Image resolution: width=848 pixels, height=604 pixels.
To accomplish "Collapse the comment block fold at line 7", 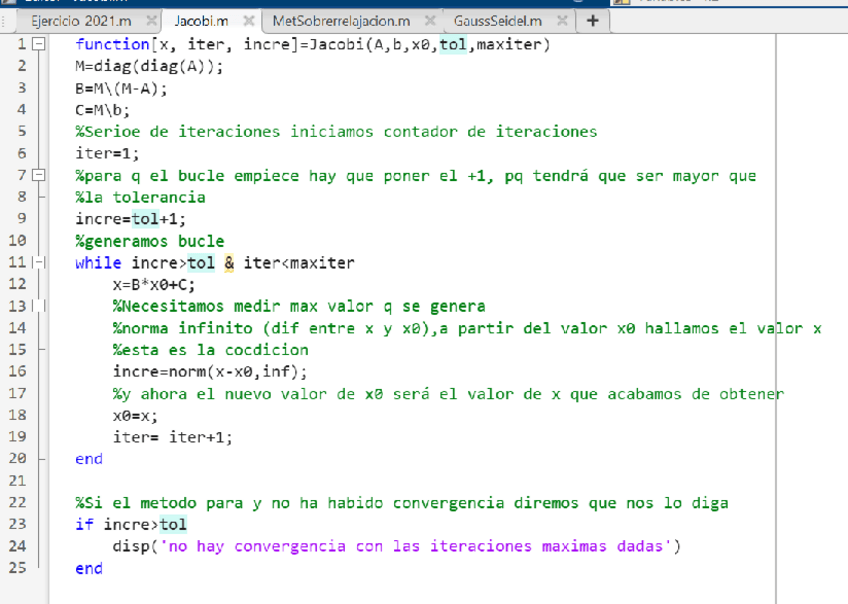I will click(38, 176).
